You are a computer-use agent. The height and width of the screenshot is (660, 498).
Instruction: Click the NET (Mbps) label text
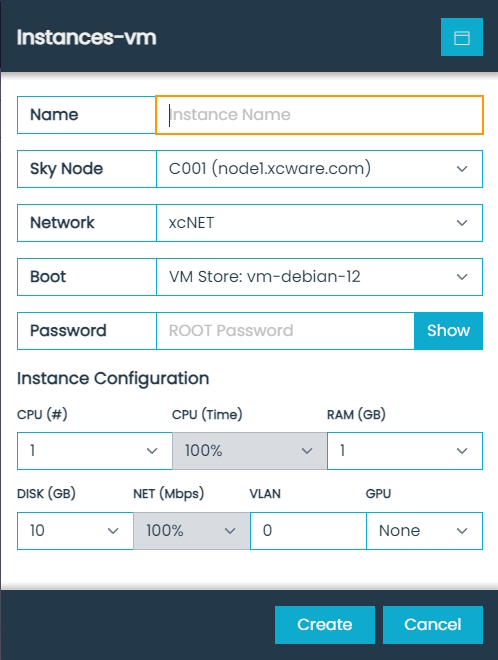click(x=168, y=494)
